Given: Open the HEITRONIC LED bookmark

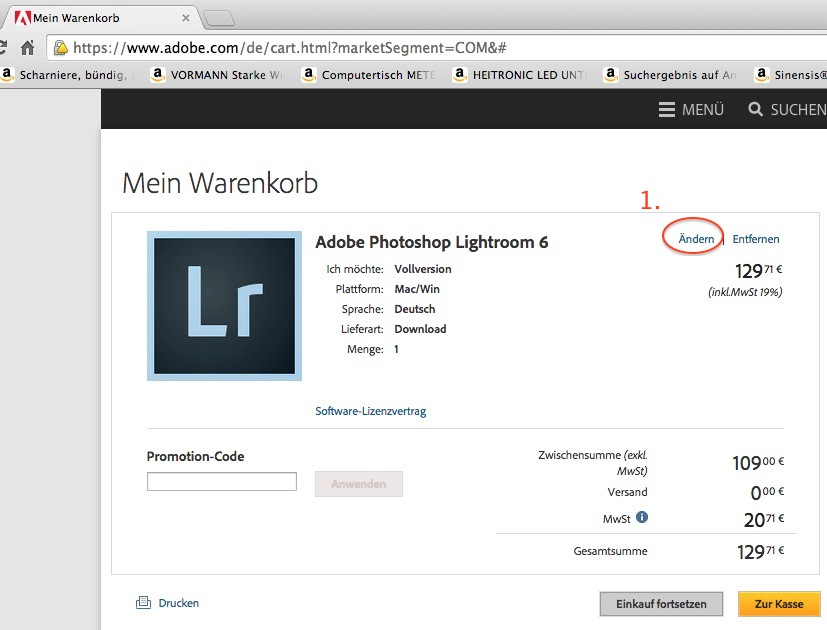Looking at the screenshot, I should coord(520,75).
